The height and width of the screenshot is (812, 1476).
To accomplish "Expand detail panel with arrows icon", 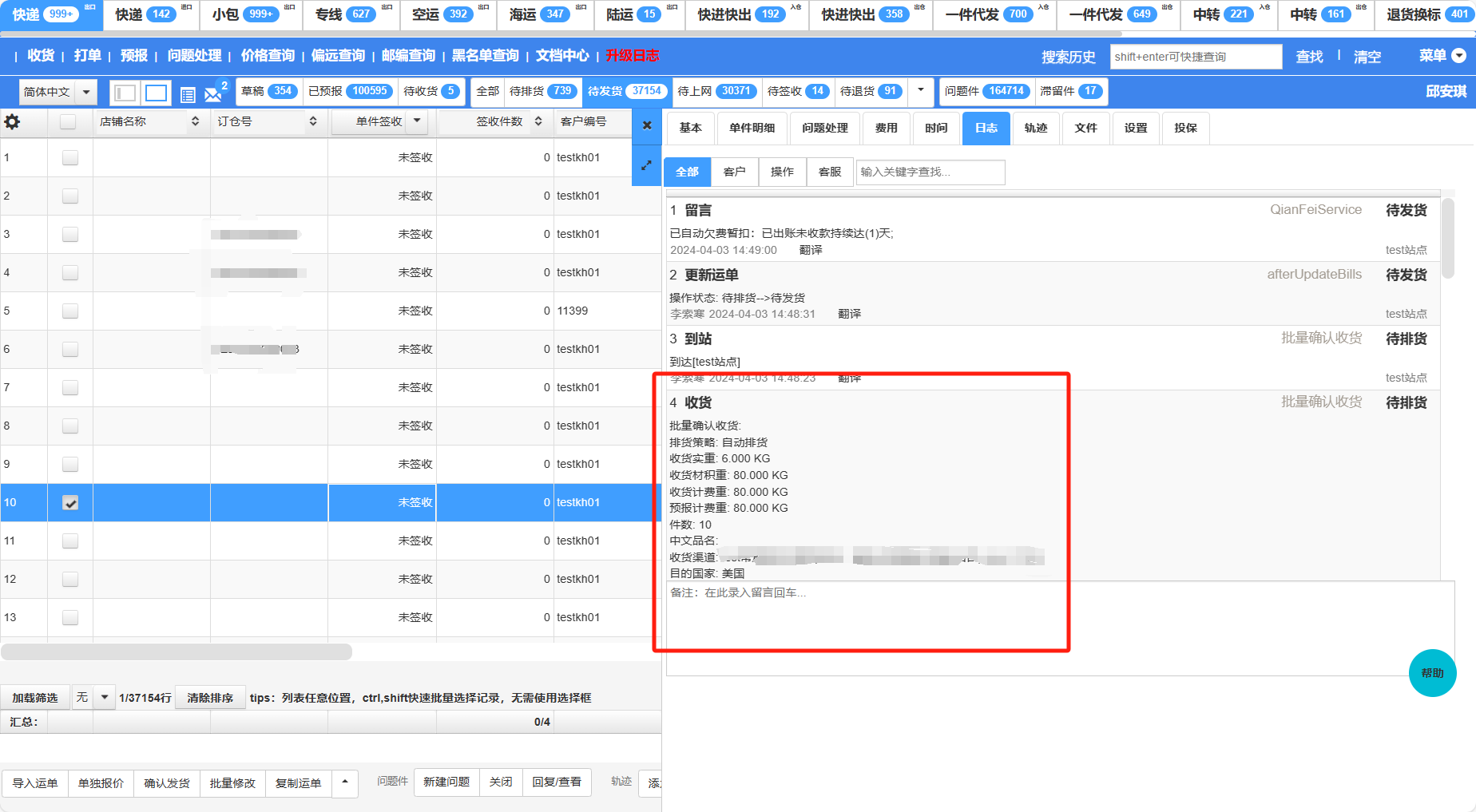I will coord(647,165).
